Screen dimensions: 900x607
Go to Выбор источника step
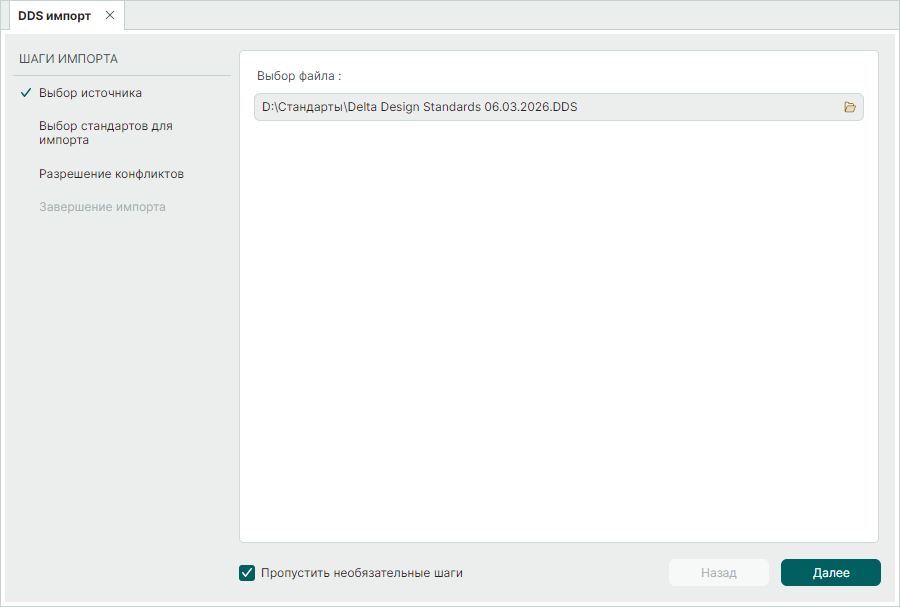point(90,93)
